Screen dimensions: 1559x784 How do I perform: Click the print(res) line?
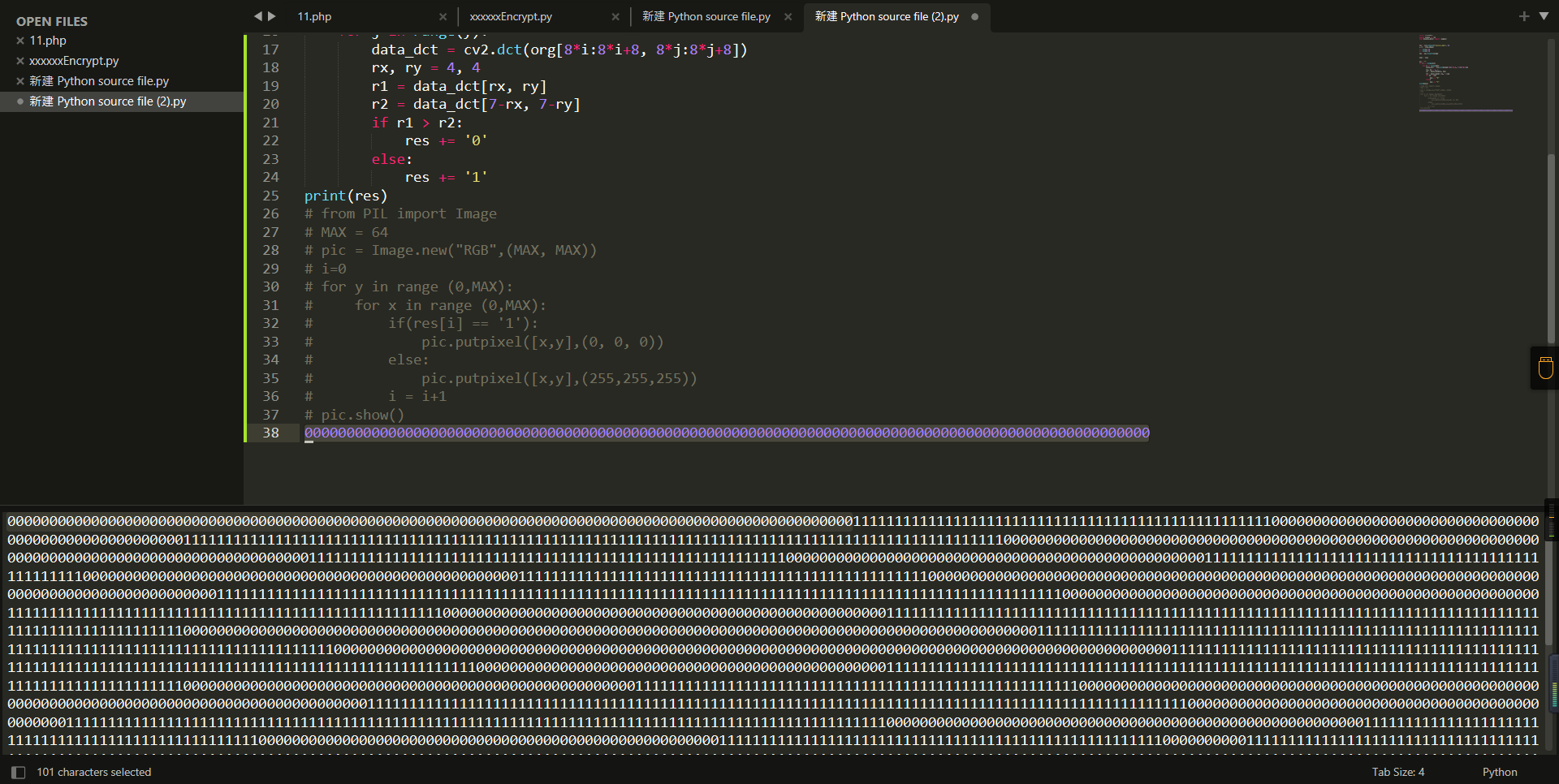click(346, 196)
